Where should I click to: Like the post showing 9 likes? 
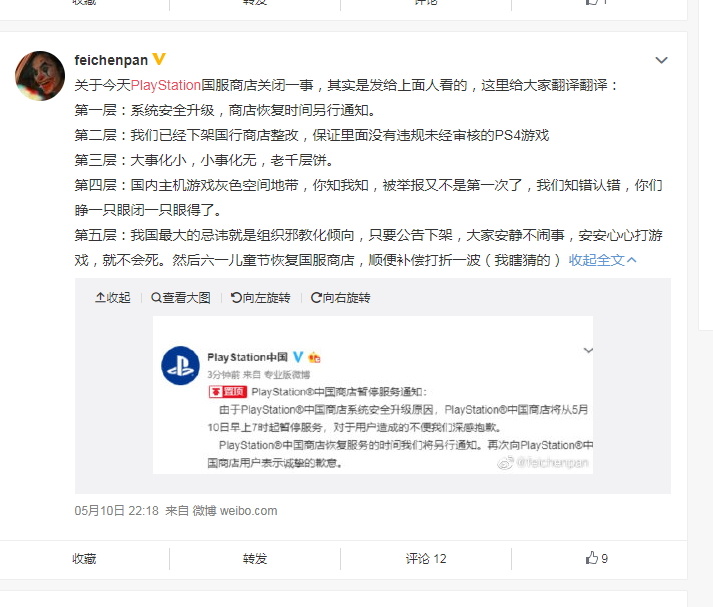coord(597,558)
